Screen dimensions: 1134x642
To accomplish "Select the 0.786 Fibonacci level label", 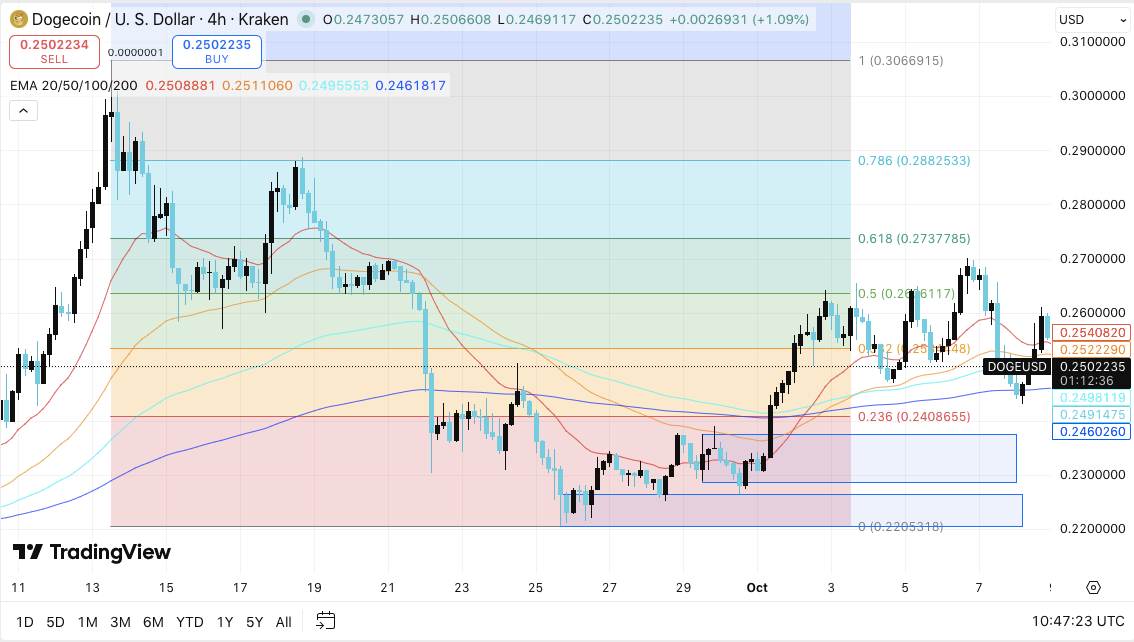I will click(x=914, y=161).
